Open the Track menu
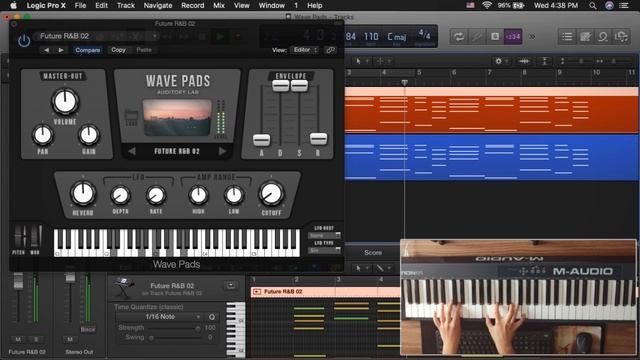640x360 pixels. point(126,5)
